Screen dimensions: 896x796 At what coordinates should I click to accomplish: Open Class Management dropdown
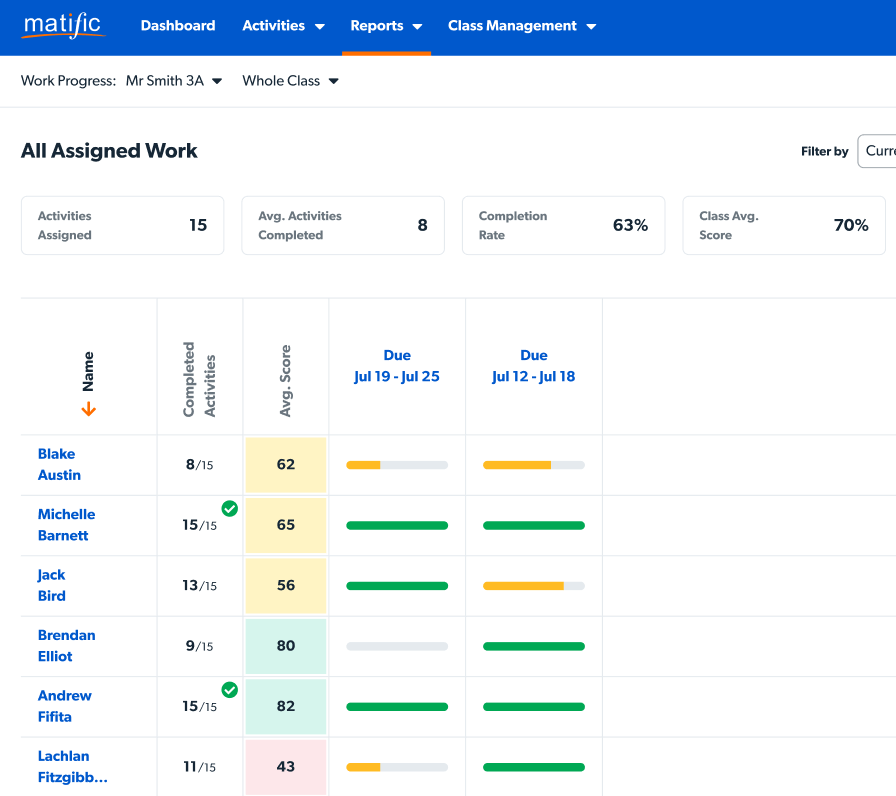[521, 26]
